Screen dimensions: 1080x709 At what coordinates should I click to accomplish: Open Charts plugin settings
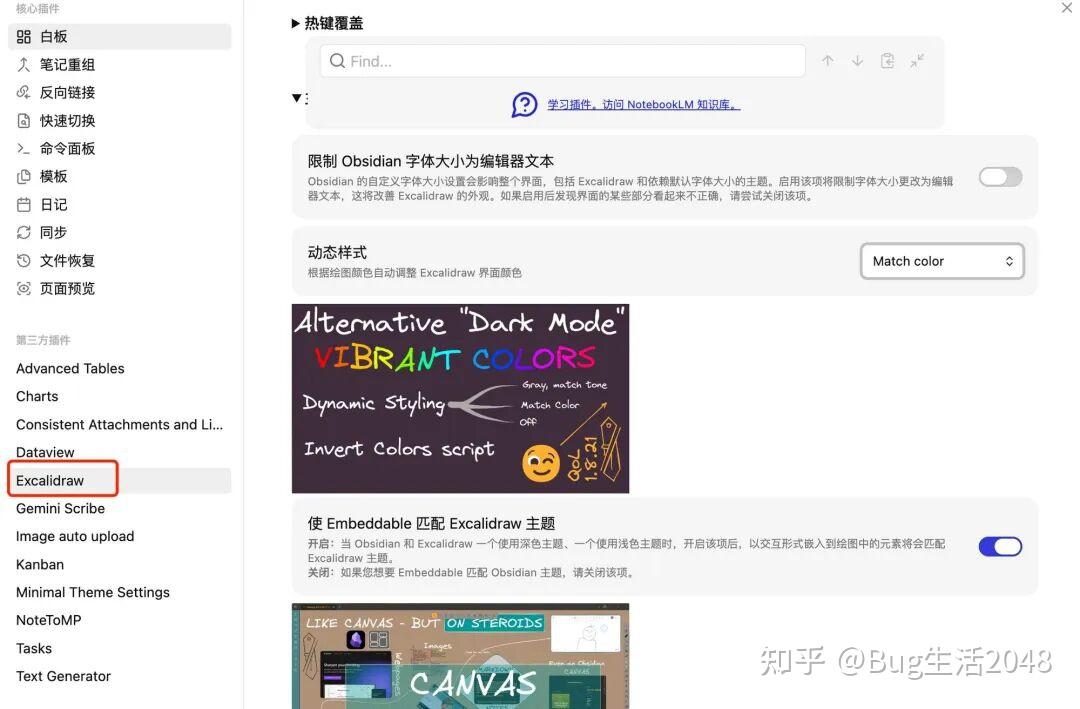pyautogui.click(x=120, y=397)
